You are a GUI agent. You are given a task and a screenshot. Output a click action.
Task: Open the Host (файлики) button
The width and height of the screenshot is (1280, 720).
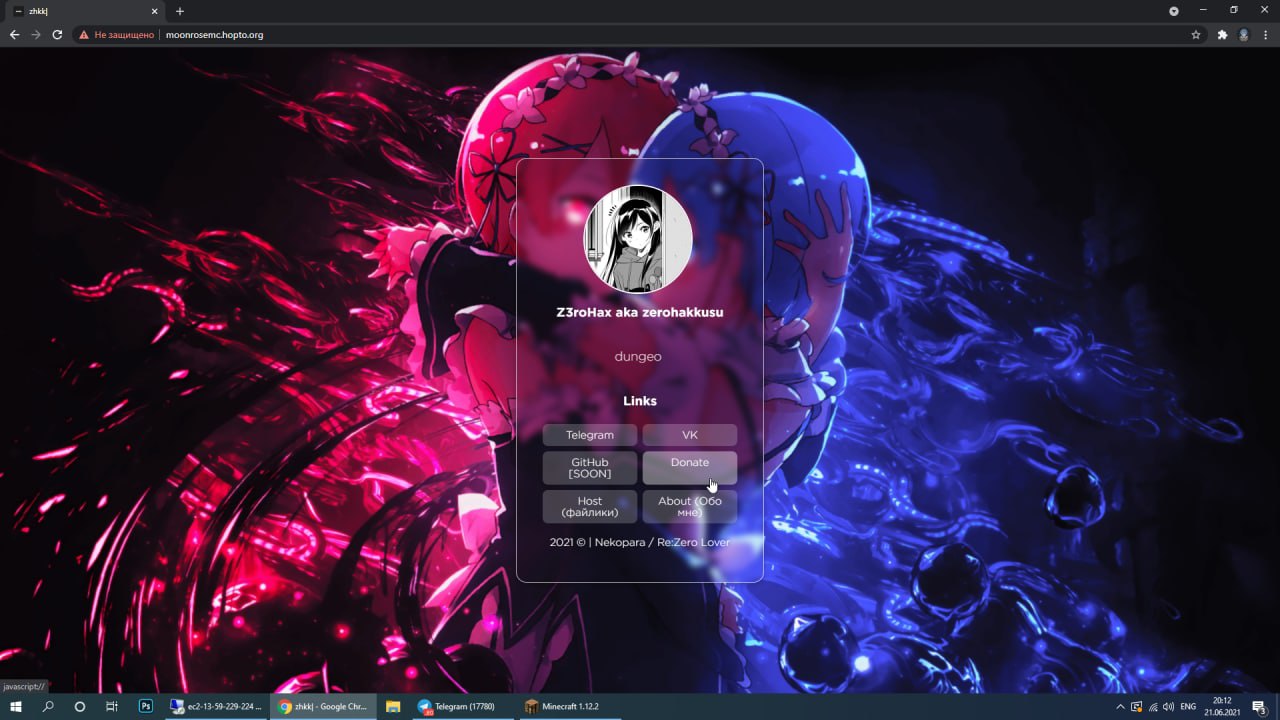pos(590,507)
